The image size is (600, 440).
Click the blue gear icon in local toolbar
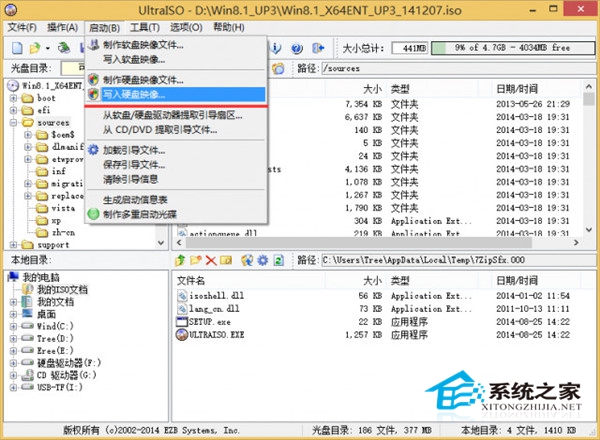(263, 260)
